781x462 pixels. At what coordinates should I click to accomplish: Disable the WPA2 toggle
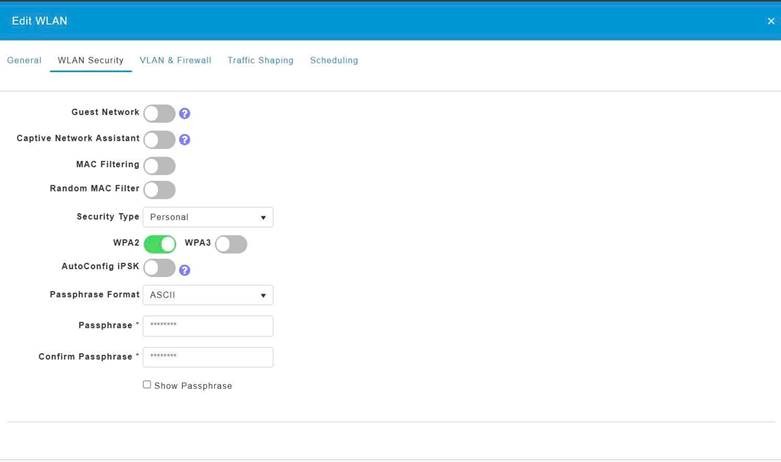coord(160,244)
